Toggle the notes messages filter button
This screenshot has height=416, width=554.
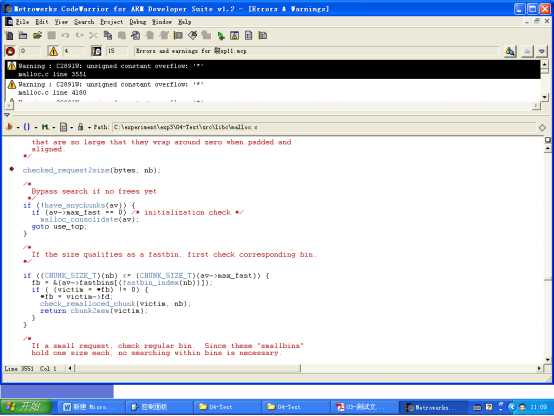click(x=96, y=51)
